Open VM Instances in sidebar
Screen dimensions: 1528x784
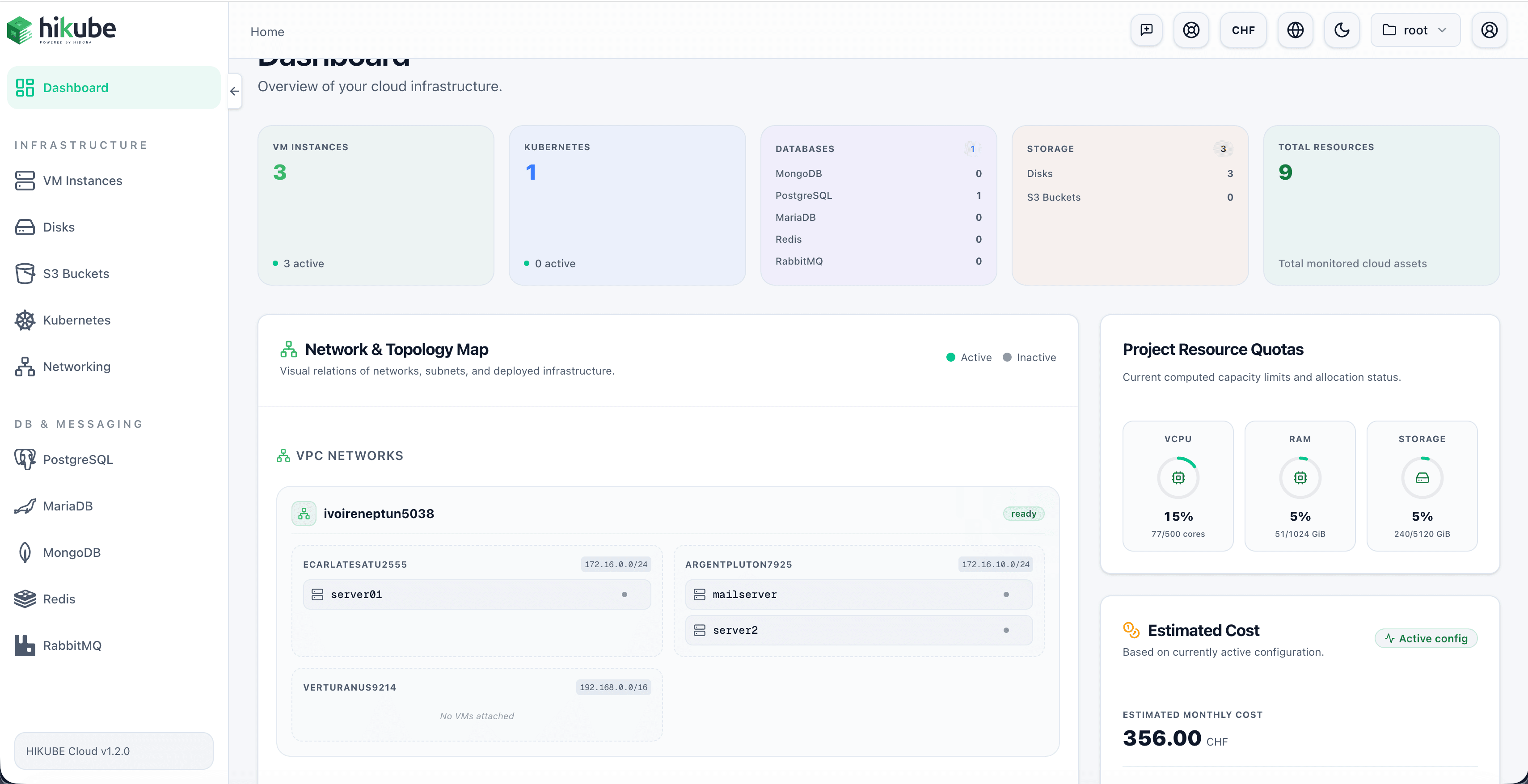tap(114, 180)
